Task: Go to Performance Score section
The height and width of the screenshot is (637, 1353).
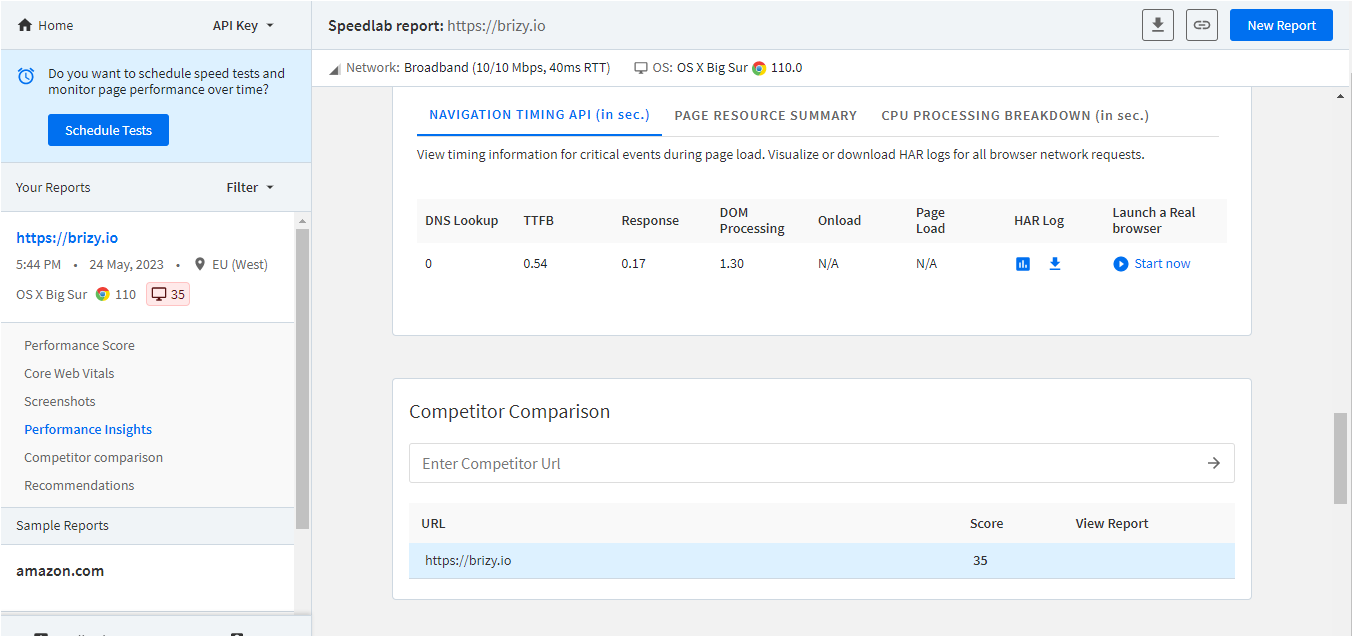Action: click(x=79, y=345)
